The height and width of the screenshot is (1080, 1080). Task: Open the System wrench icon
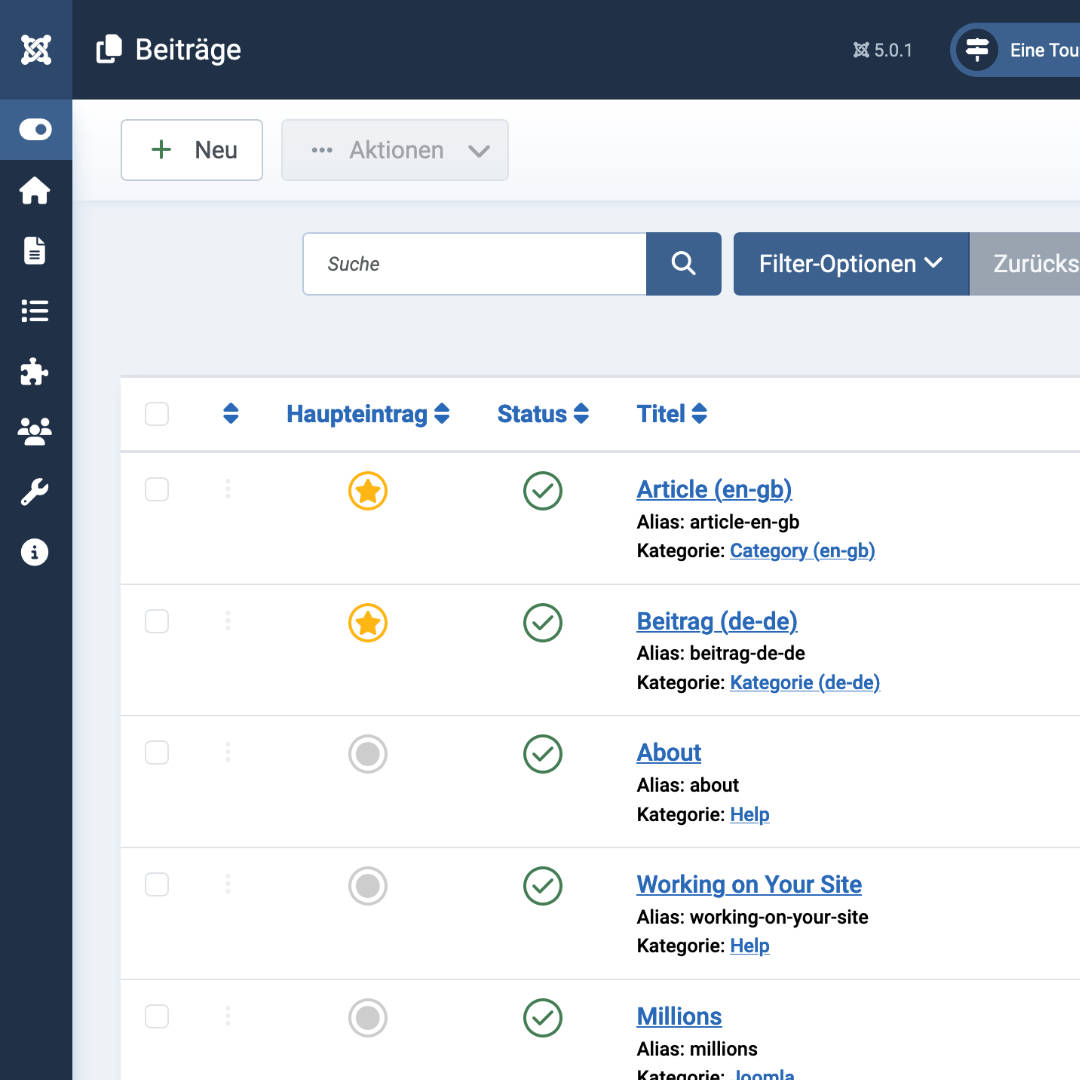[34, 492]
